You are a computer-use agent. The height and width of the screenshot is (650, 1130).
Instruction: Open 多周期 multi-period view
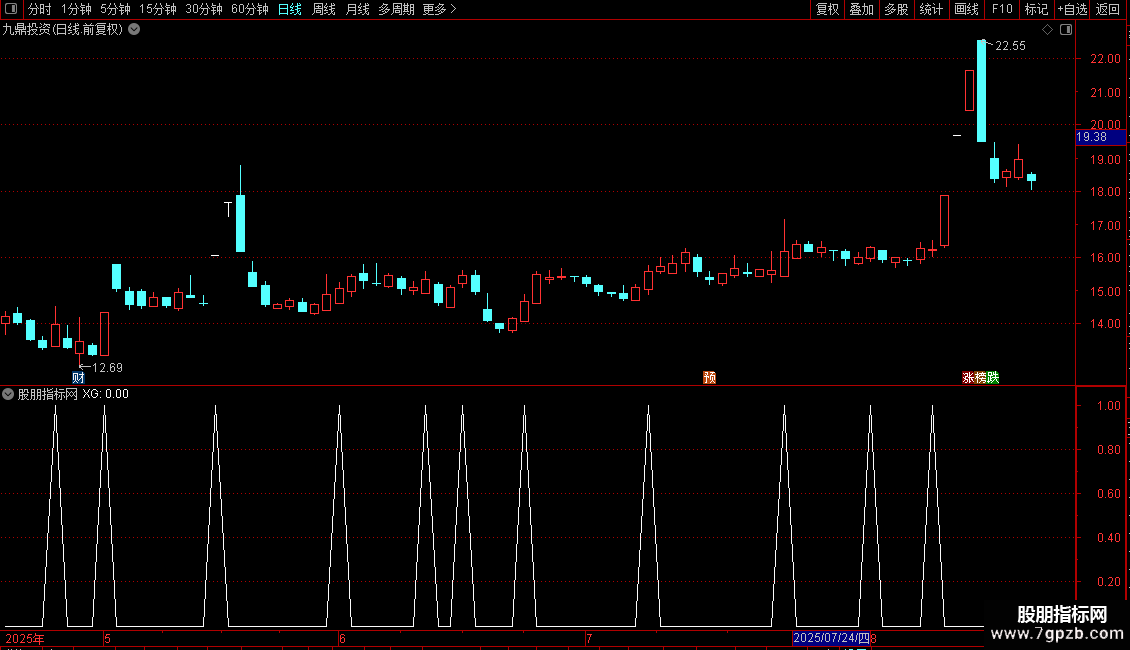click(x=396, y=9)
